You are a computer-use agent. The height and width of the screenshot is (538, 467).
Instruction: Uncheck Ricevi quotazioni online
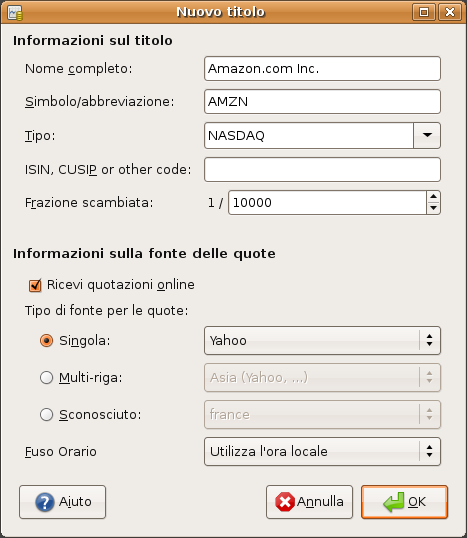tap(35, 285)
